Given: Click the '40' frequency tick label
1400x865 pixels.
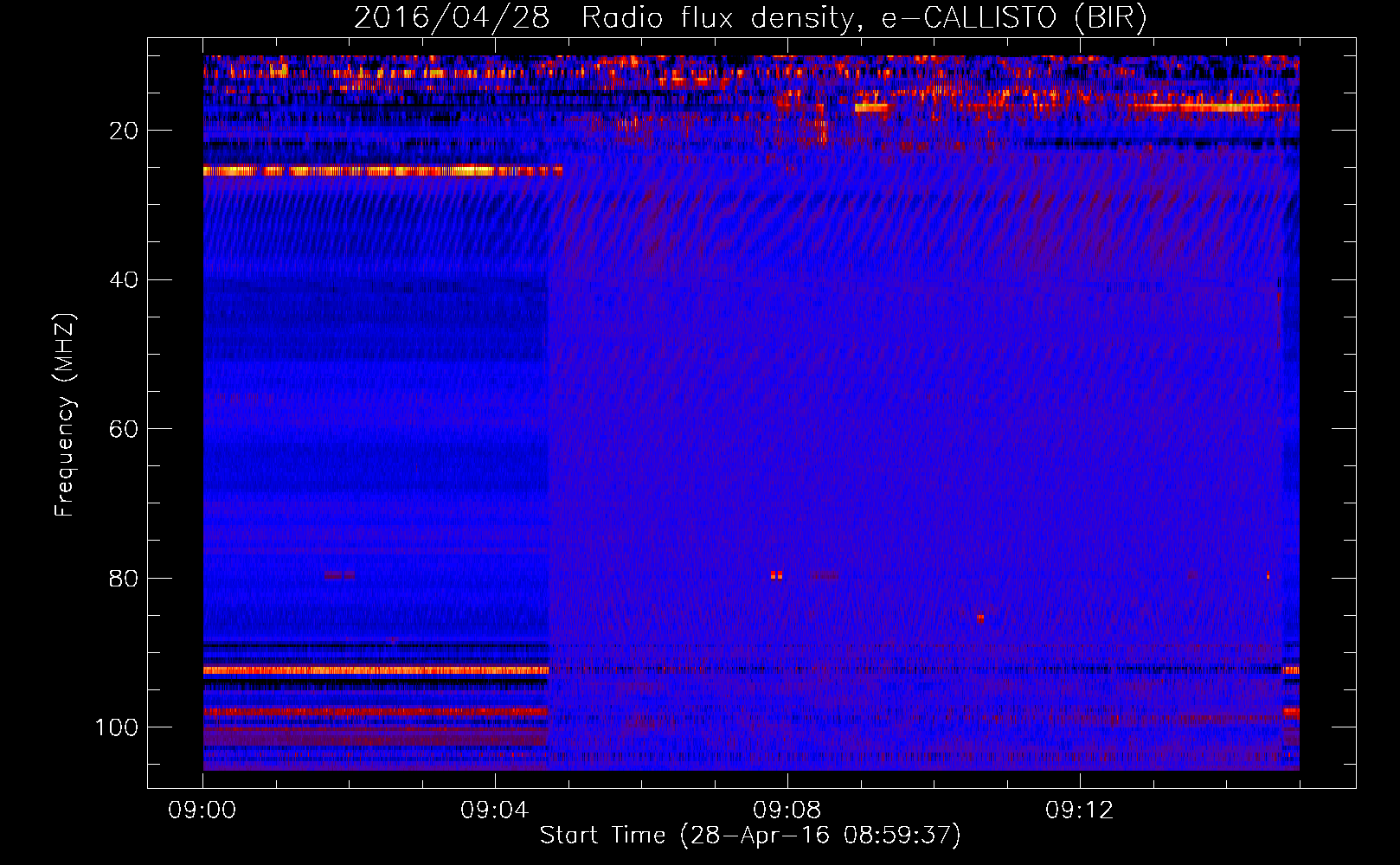Looking at the screenshot, I should pos(125,280).
